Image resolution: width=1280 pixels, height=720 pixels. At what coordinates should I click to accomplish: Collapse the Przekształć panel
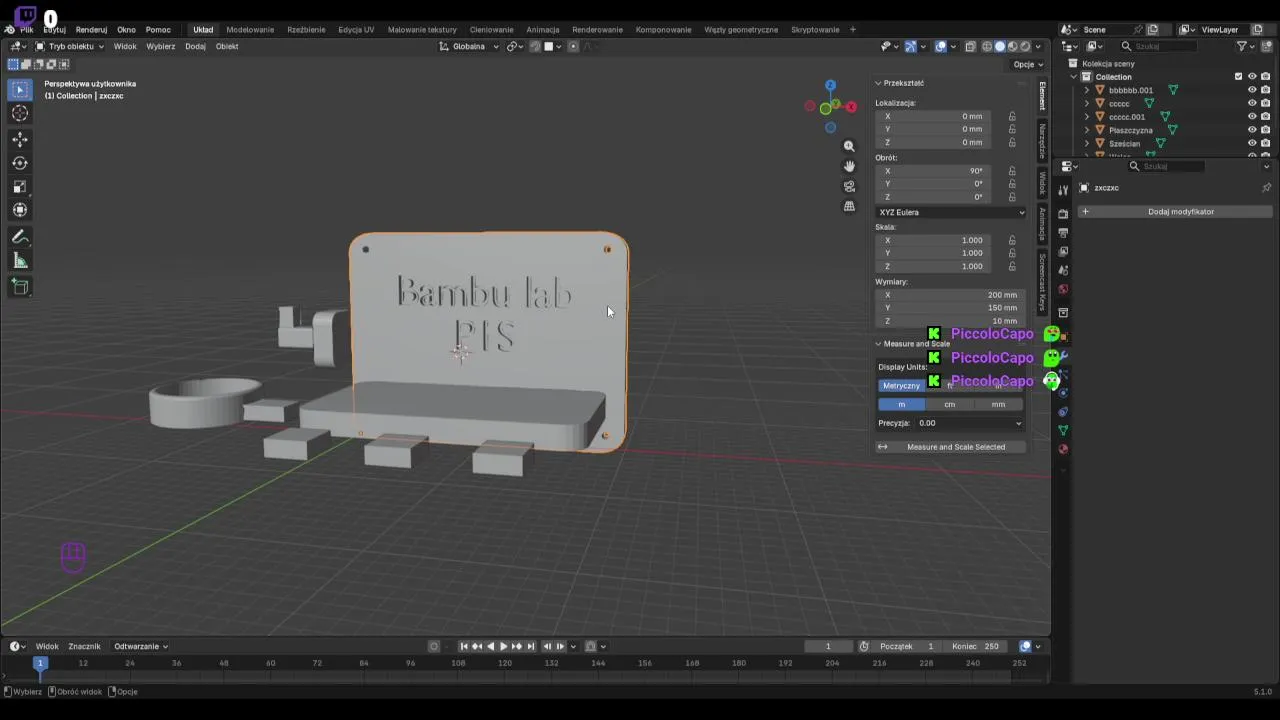click(x=879, y=83)
